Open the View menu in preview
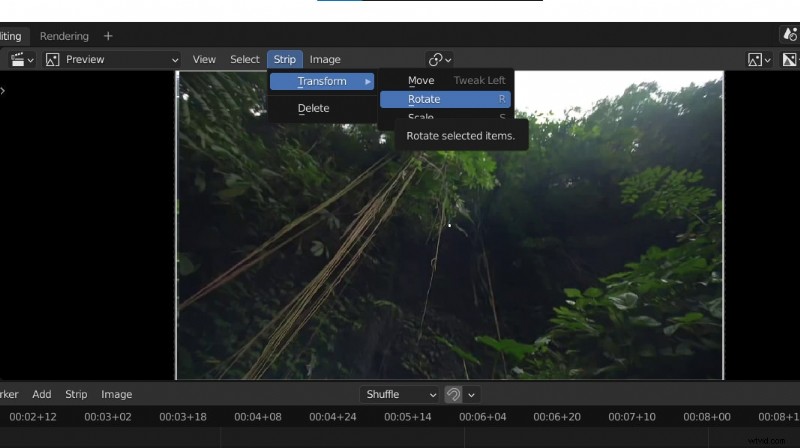The height and width of the screenshot is (448, 800). click(204, 60)
